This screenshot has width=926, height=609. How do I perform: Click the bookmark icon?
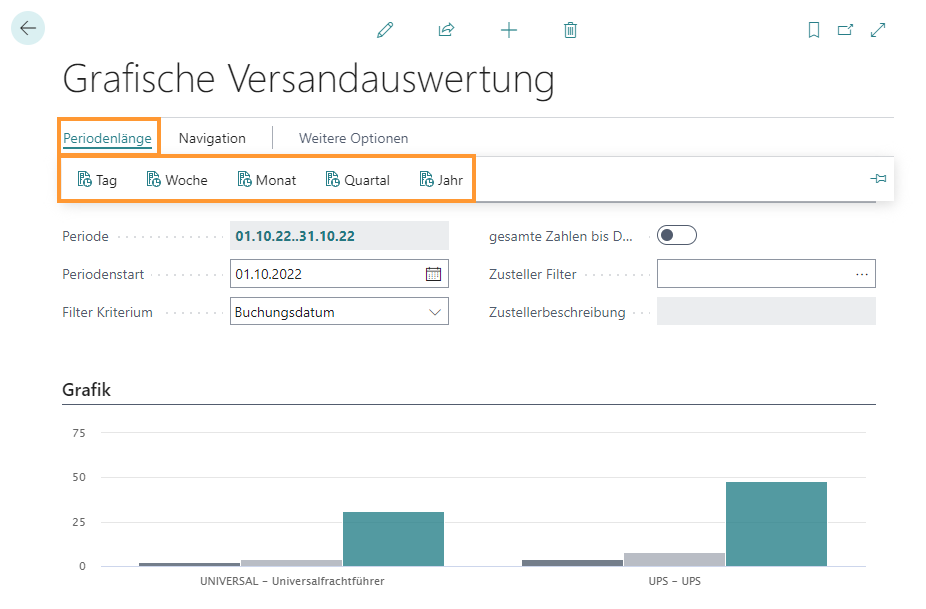(x=814, y=30)
